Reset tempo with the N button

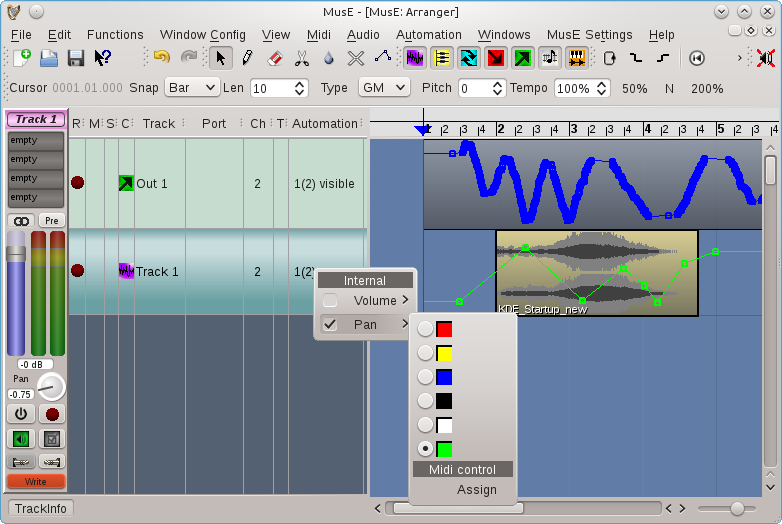coord(669,88)
